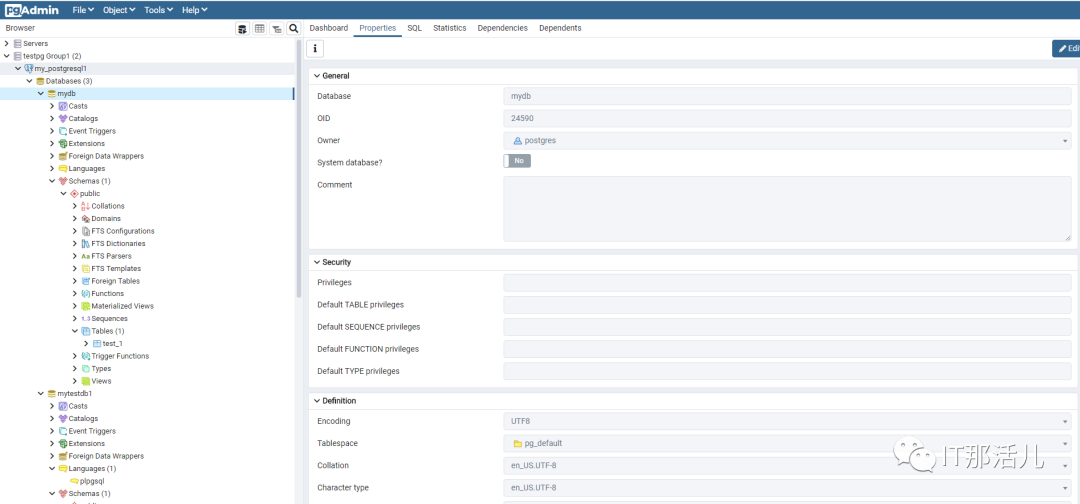
Task: Click the View Data table icon
Action: pyautogui.click(x=260, y=29)
